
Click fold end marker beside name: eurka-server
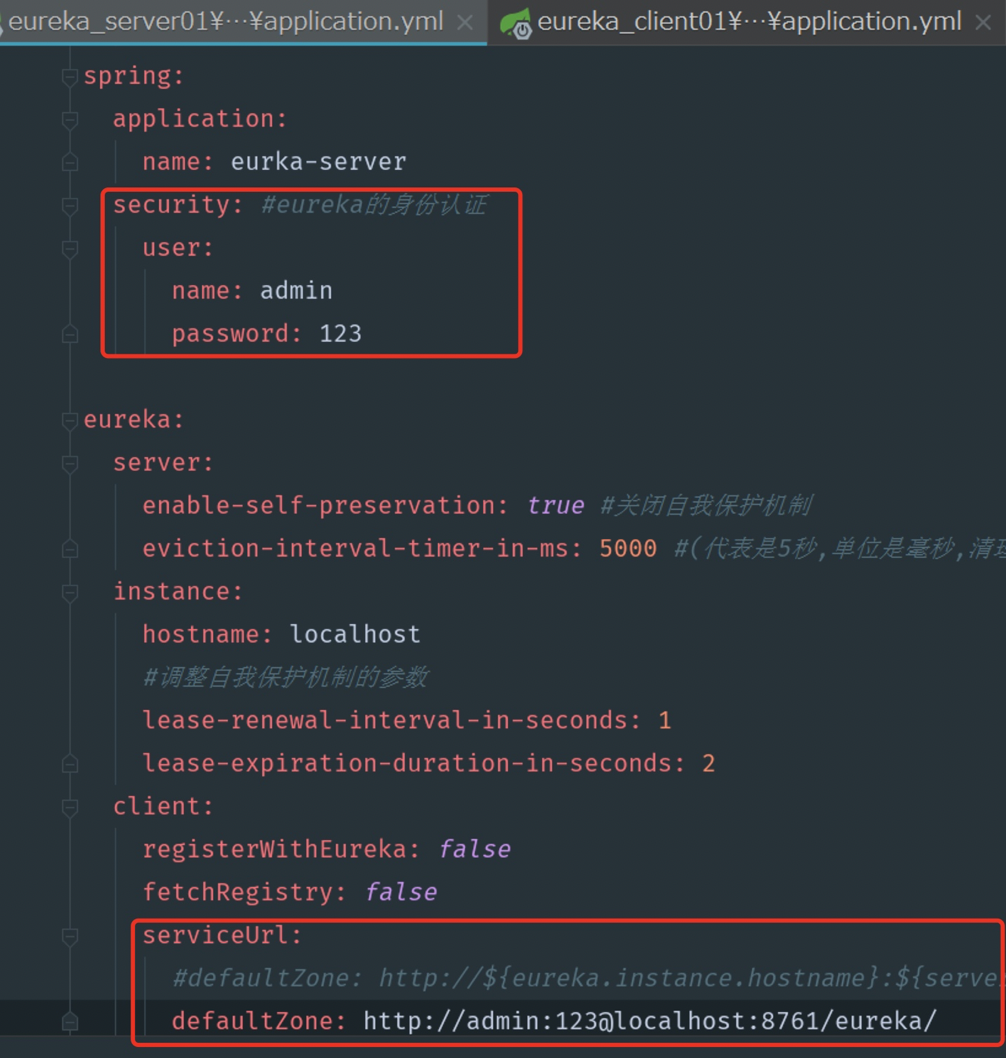point(69,163)
